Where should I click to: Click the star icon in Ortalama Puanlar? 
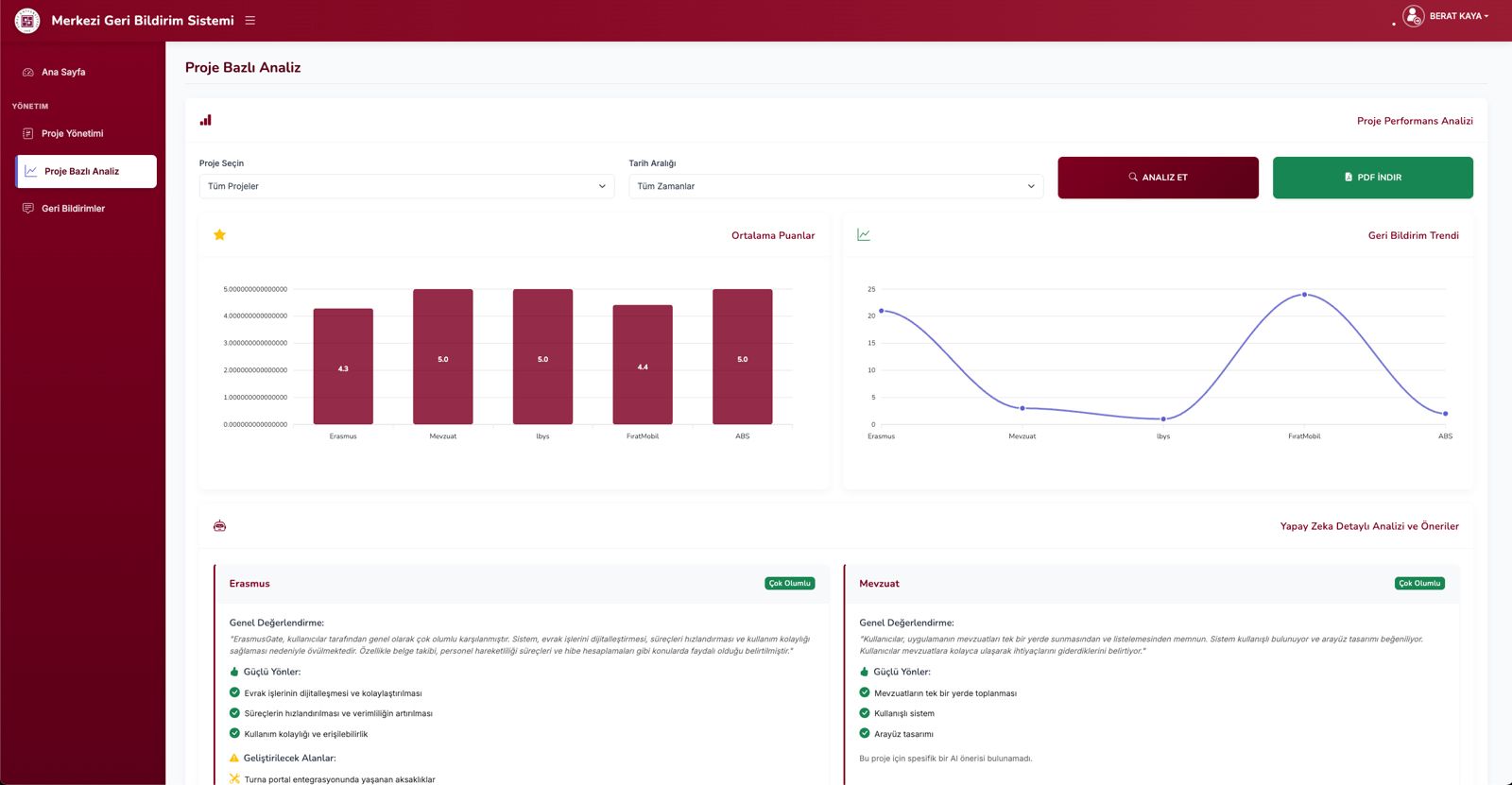click(x=219, y=234)
